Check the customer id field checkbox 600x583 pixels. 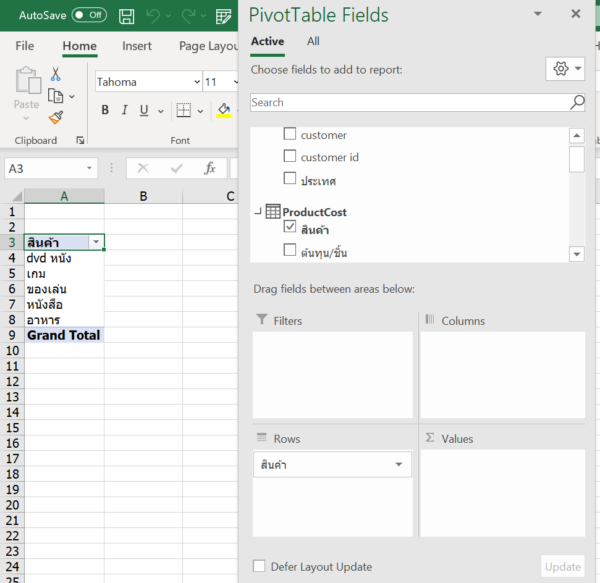(x=290, y=156)
